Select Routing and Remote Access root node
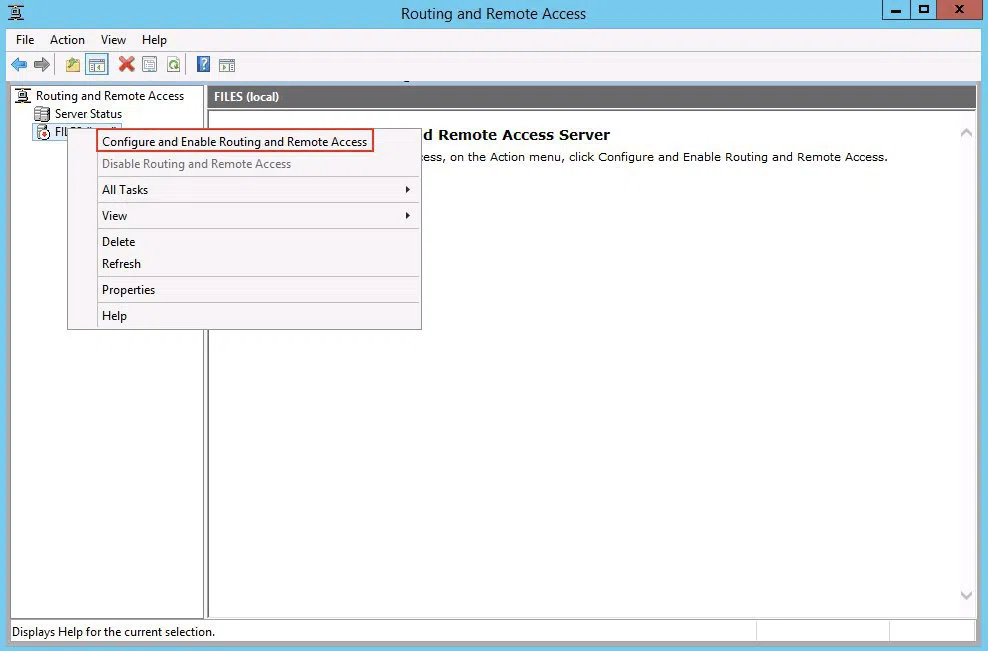 coord(110,96)
